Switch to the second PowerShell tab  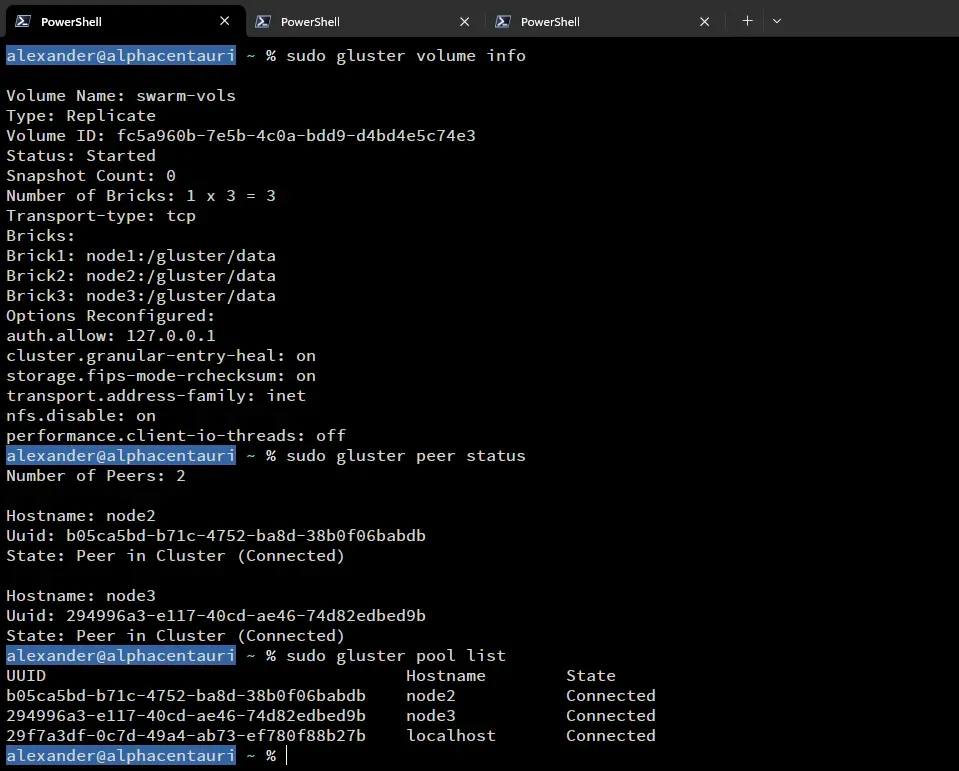pyautogui.click(x=310, y=21)
